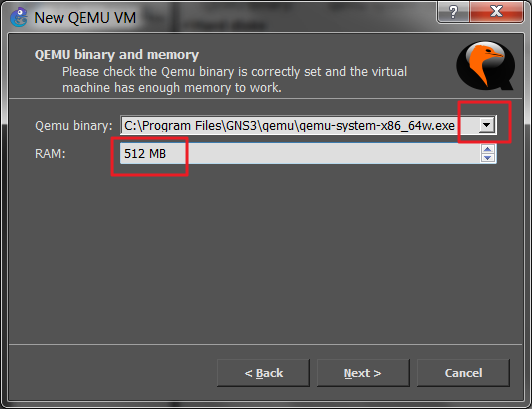Screen dimensions: 532x409
Task: Click into the 512 MB RAM field
Action: click(x=300, y=153)
